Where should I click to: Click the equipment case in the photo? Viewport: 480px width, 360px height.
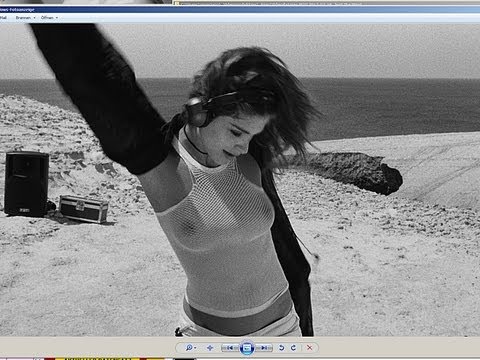(83, 209)
